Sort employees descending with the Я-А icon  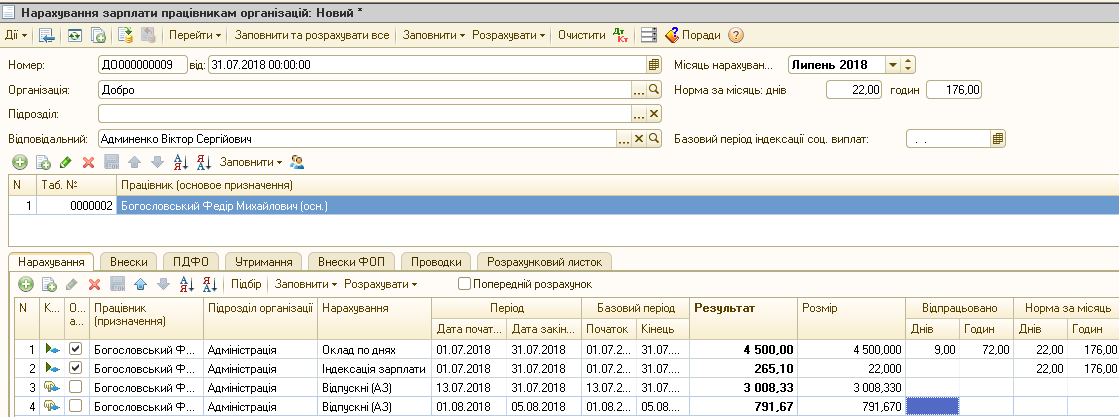(204, 163)
